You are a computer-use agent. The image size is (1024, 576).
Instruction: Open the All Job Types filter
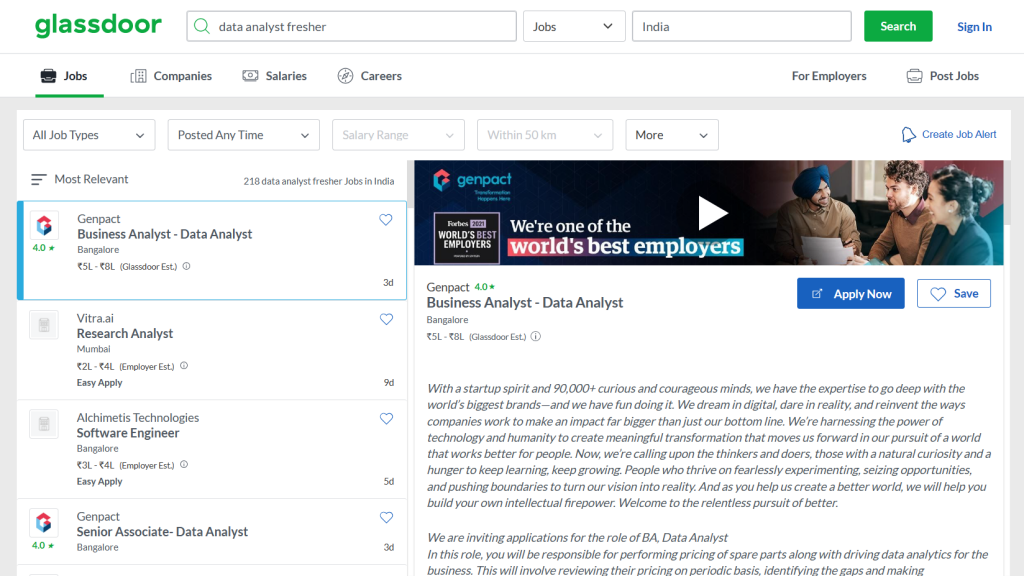89,135
